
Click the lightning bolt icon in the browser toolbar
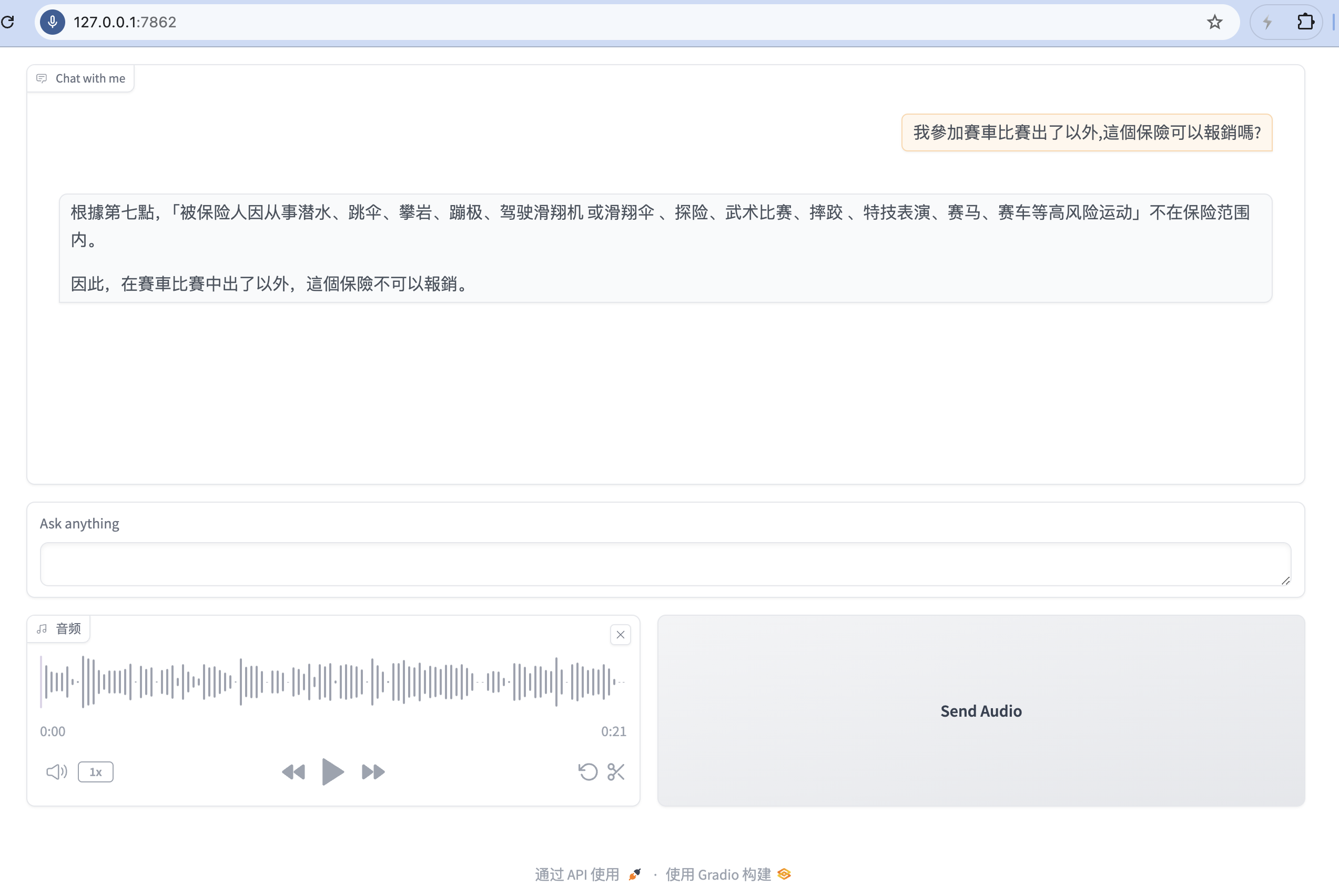click(1267, 22)
